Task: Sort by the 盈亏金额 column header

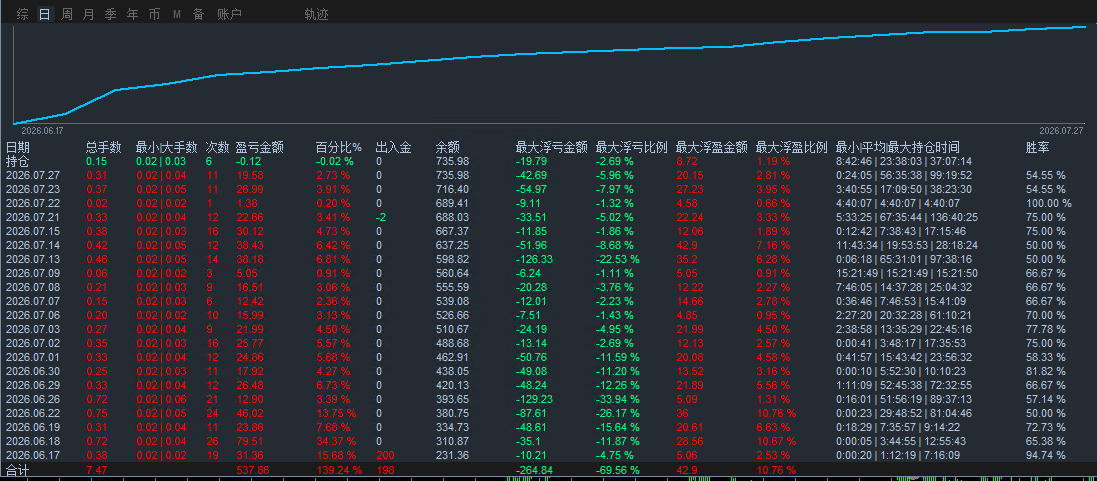Action: point(260,148)
